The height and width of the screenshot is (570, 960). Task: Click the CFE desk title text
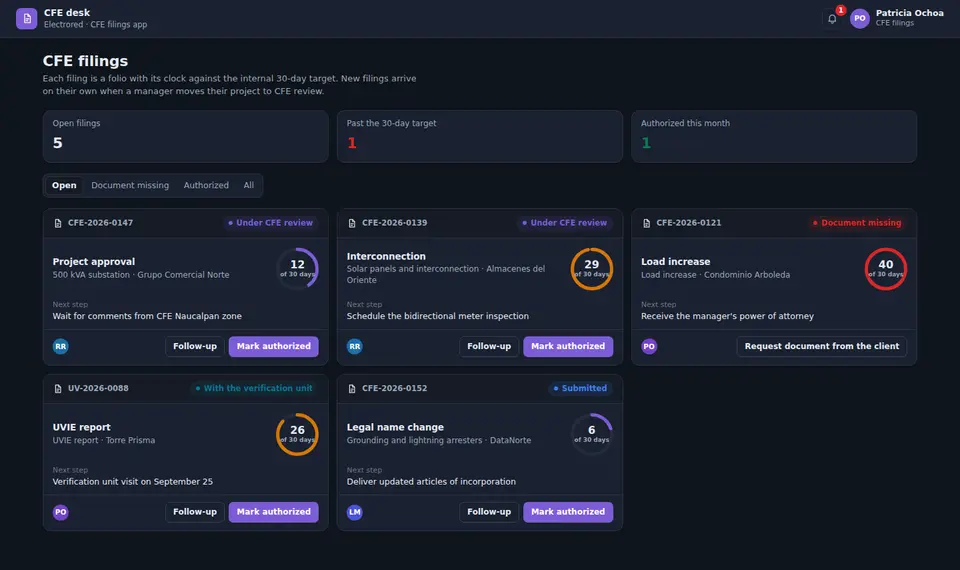tap(67, 13)
